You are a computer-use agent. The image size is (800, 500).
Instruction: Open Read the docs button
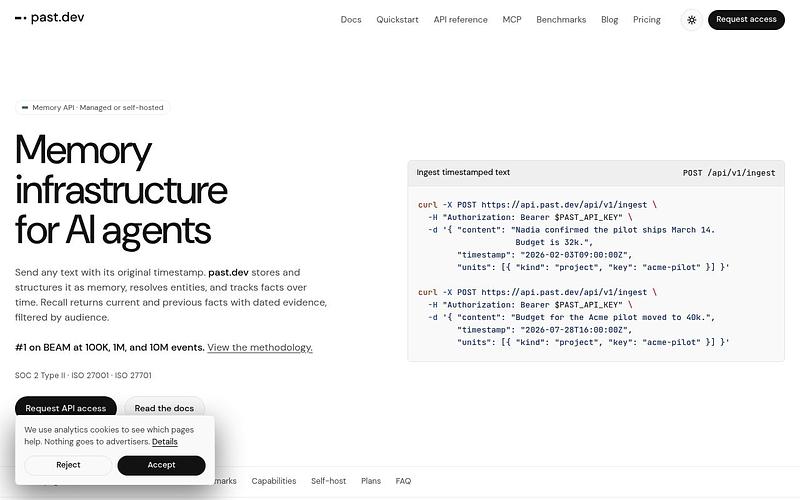coord(164,408)
